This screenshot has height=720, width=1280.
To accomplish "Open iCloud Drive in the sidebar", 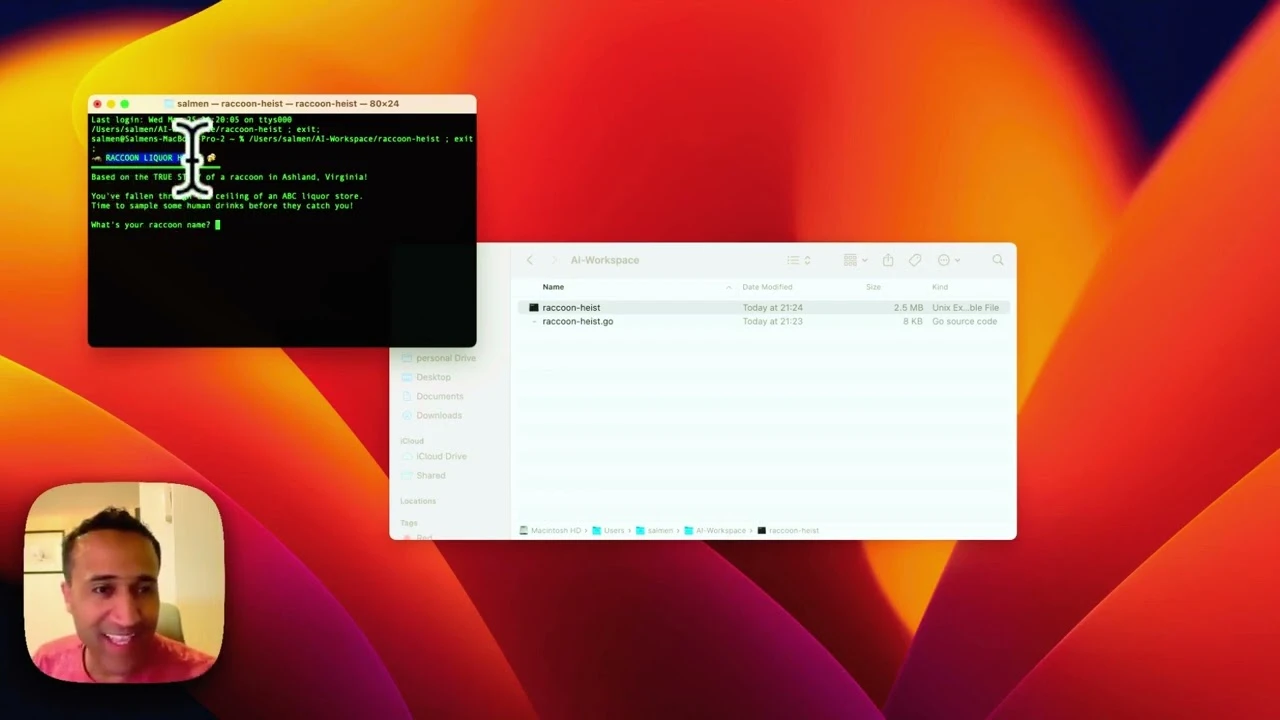I will (442, 456).
